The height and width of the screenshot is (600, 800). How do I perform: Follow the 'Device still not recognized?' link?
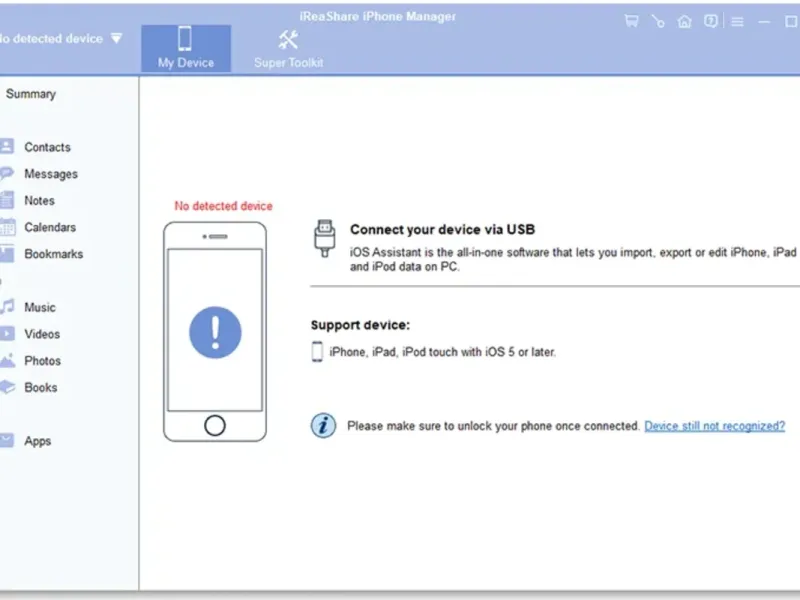click(x=714, y=426)
